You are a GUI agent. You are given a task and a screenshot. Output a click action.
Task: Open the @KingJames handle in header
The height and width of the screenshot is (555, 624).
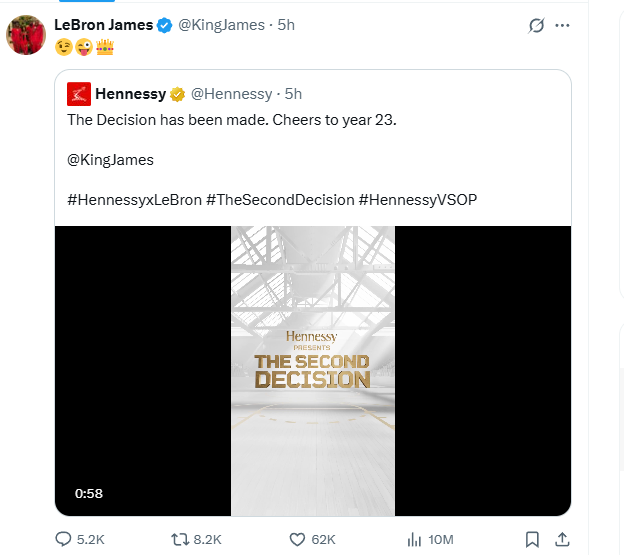pyautogui.click(x=221, y=24)
